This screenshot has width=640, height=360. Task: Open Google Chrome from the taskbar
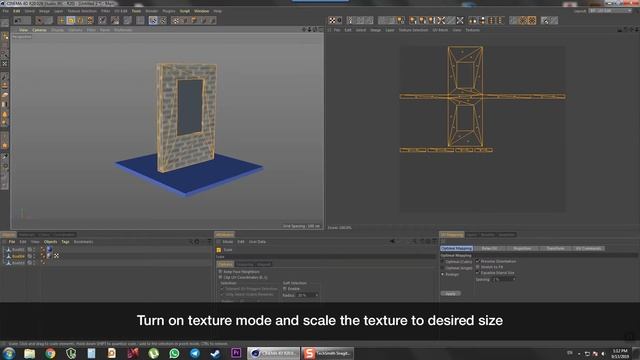[x=50, y=353]
